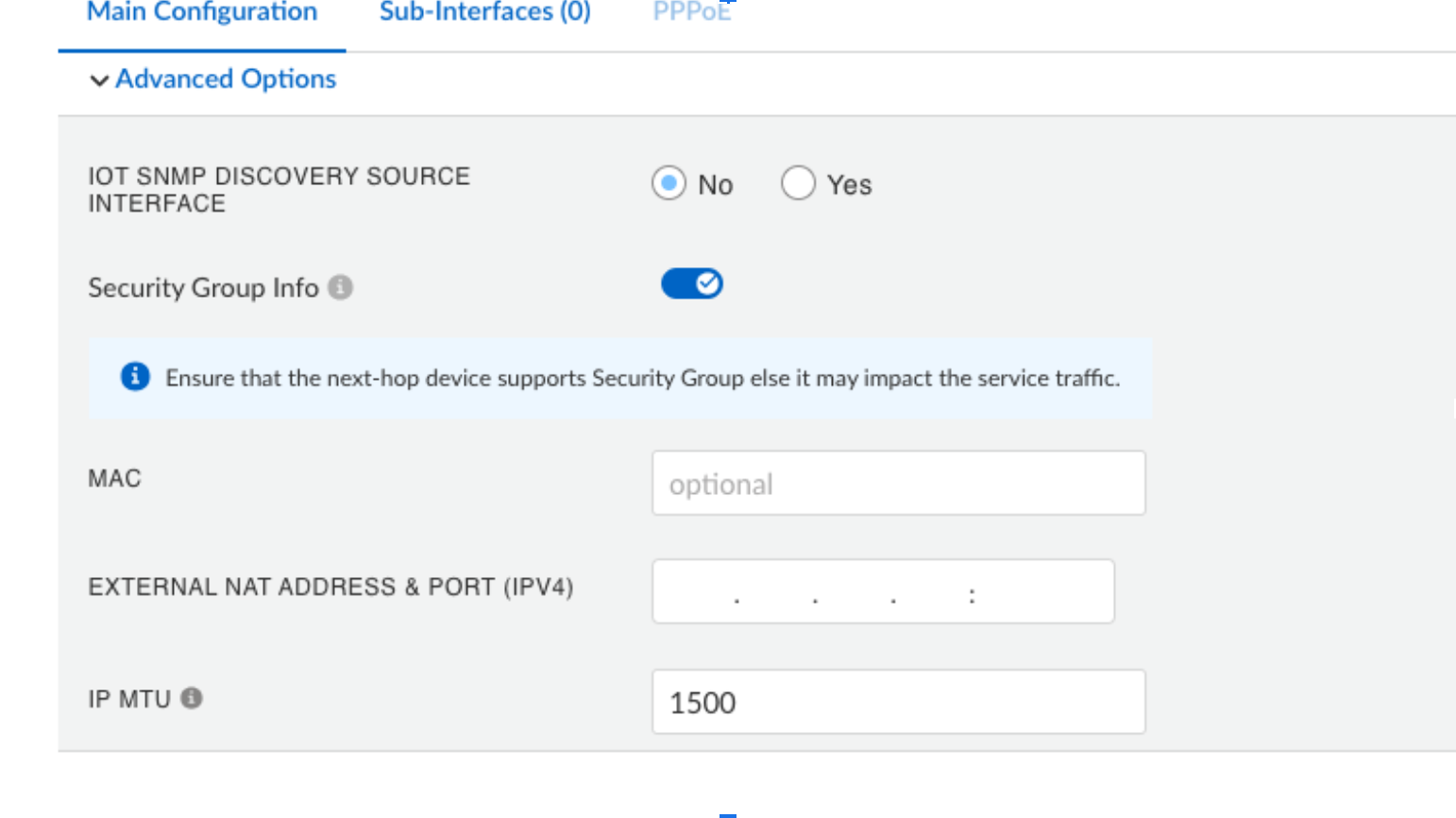Click the blue info icon in the warning banner
This screenshot has height=818, width=1456.
point(135,377)
